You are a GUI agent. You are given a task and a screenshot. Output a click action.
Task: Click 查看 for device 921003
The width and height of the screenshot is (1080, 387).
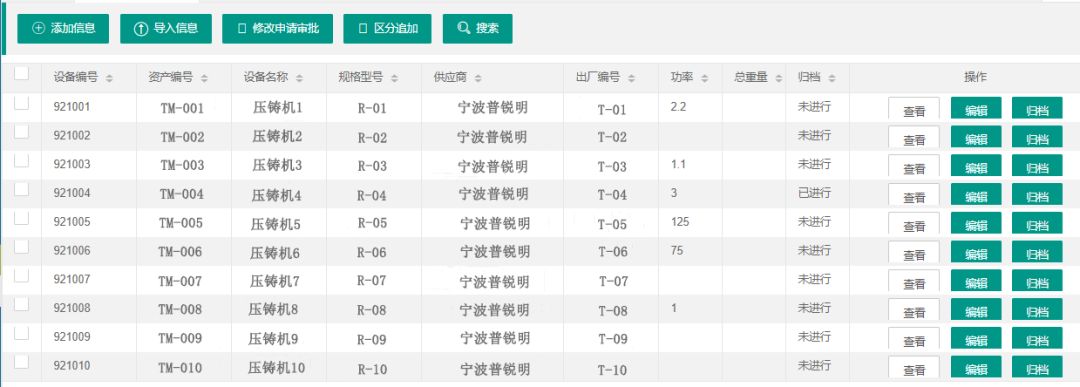(x=914, y=166)
